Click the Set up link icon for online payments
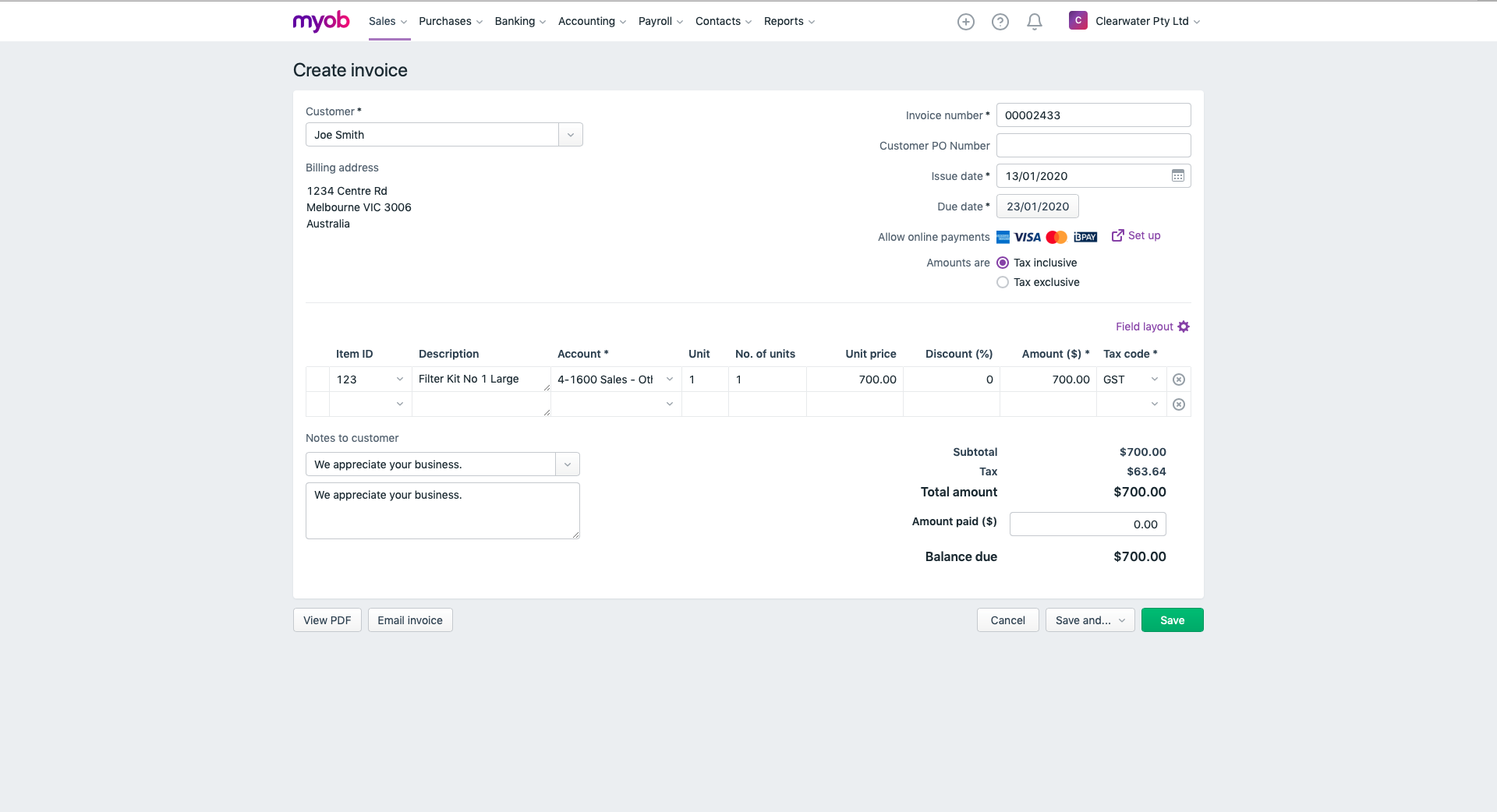The image size is (1497, 812). [x=1118, y=235]
